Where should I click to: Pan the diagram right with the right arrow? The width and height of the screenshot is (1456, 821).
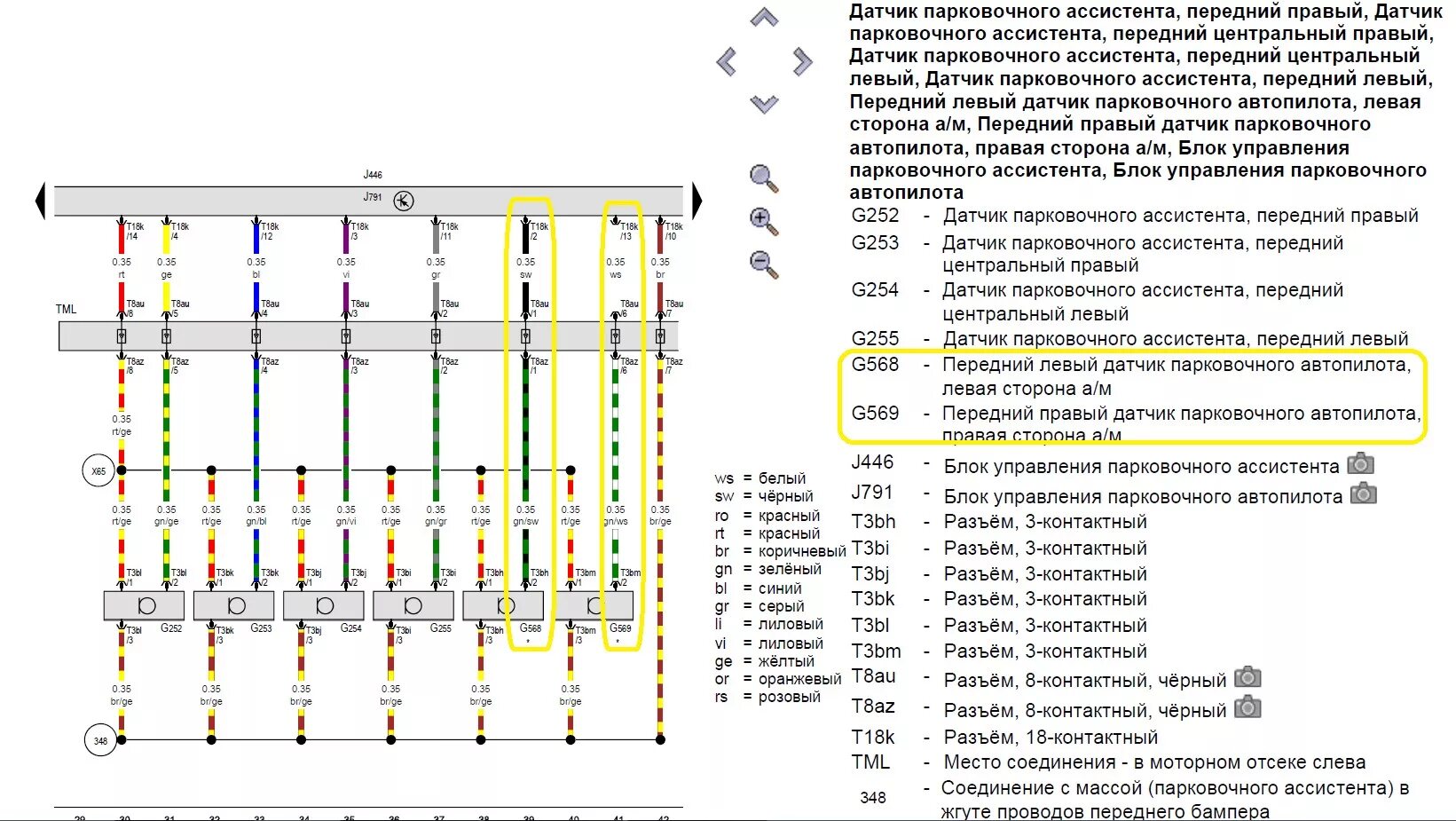802,62
